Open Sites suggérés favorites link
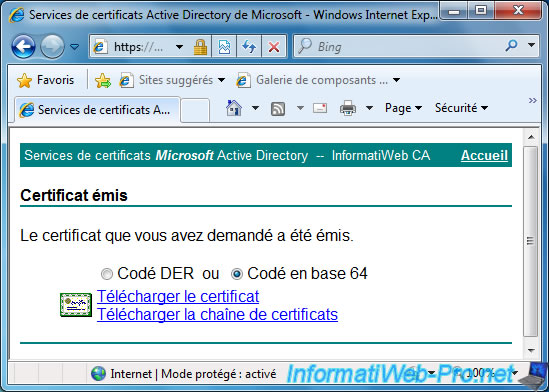The image size is (549, 392). pyautogui.click(x=167, y=80)
